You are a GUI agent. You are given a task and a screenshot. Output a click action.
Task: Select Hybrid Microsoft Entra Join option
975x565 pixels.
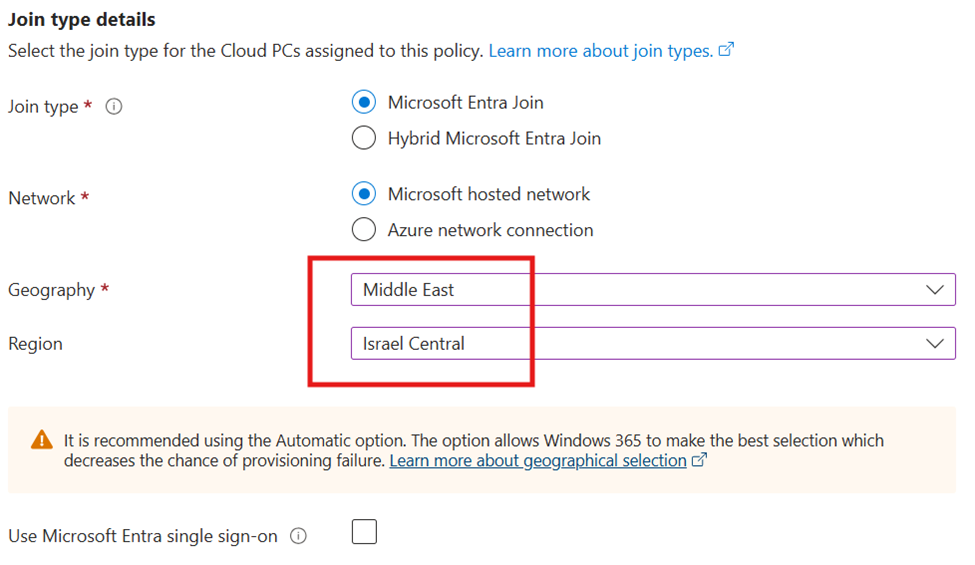pos(364,138)
